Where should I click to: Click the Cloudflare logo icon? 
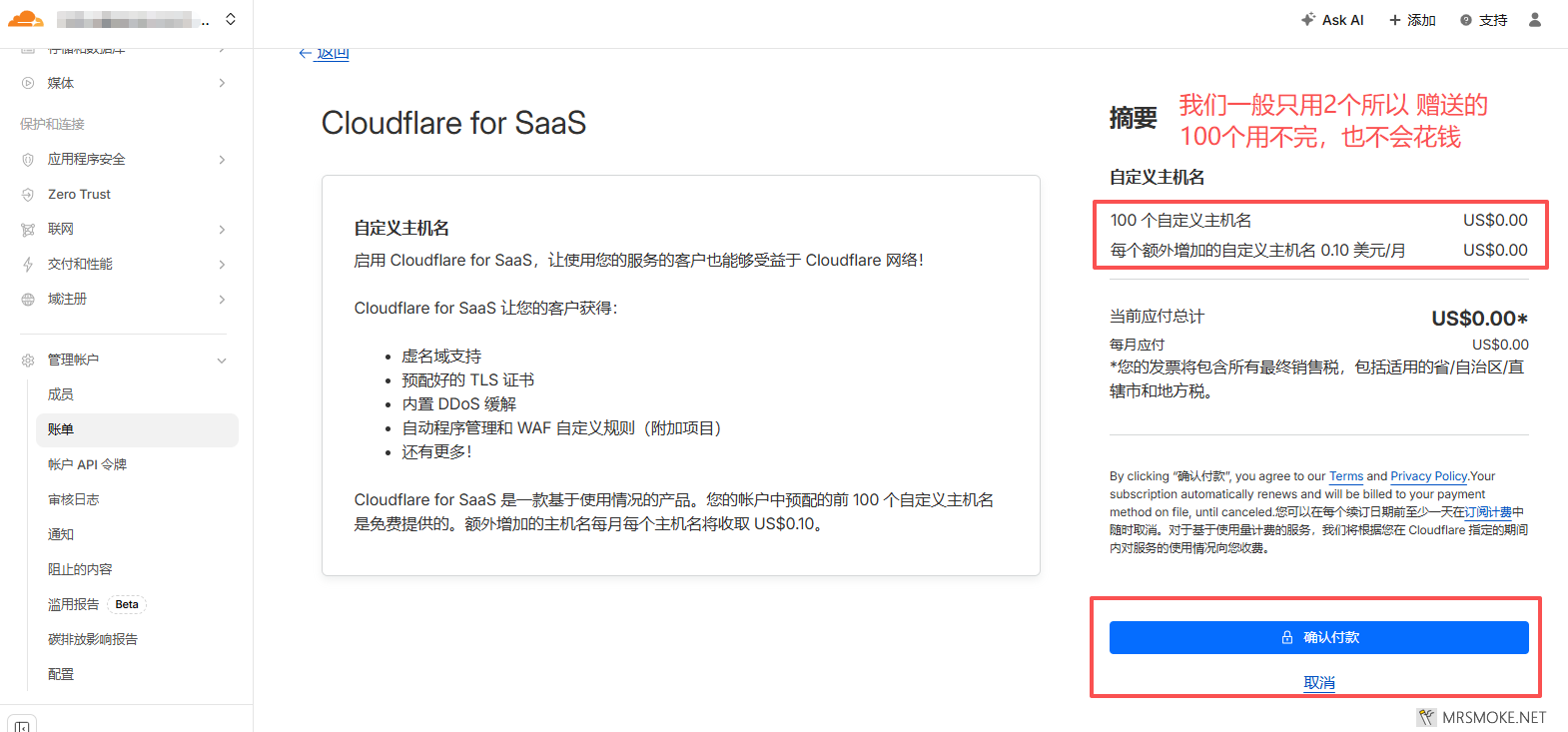coord(26,19)
